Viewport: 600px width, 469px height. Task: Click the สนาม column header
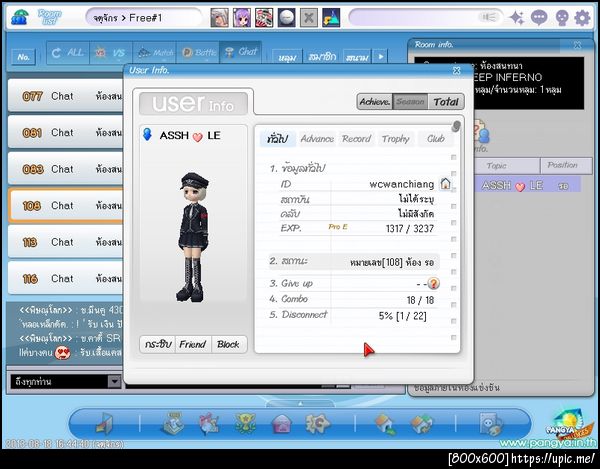click(357, 57)
